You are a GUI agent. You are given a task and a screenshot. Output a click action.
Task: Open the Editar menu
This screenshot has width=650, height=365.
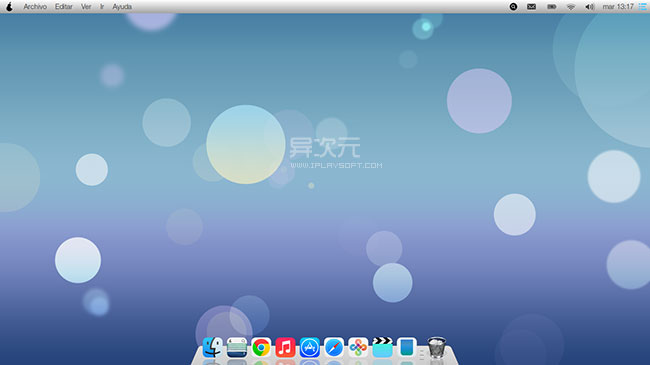click(63, 7)
